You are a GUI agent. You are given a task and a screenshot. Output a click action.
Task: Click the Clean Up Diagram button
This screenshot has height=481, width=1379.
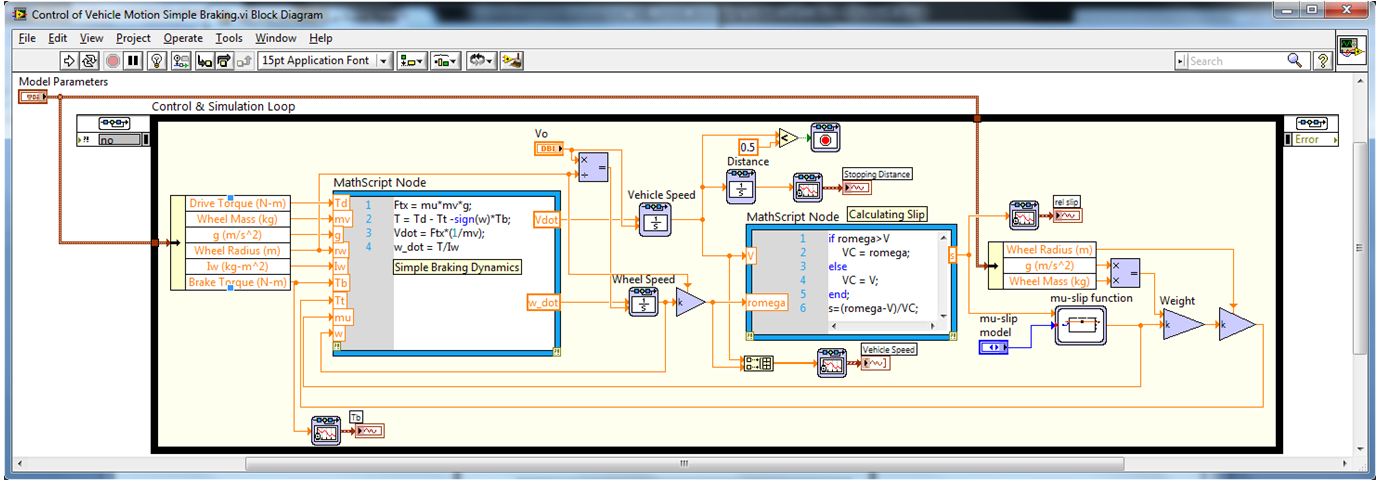512,61
